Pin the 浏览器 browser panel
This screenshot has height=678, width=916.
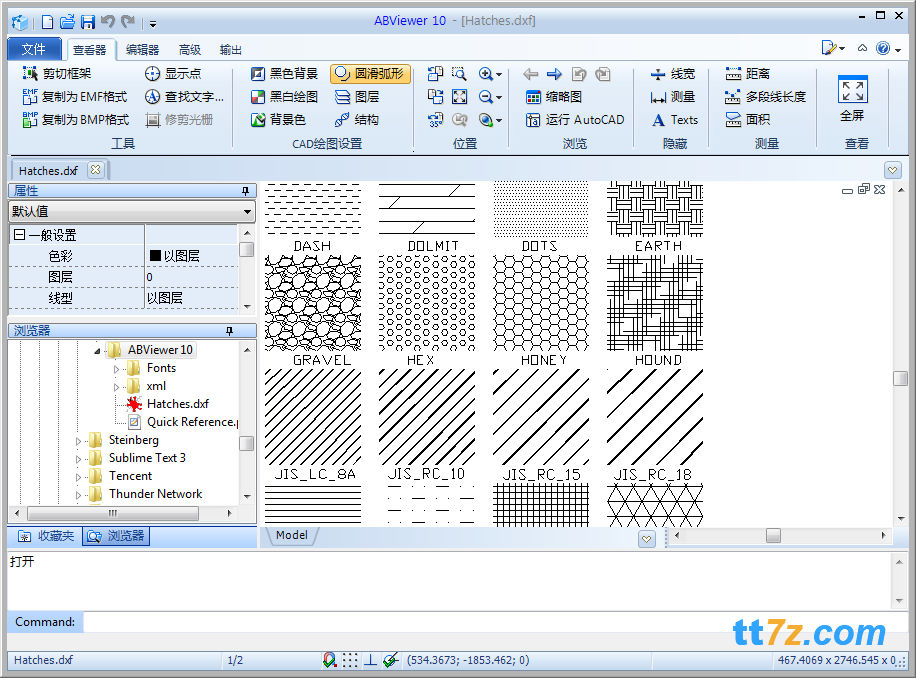coord(230,331)
